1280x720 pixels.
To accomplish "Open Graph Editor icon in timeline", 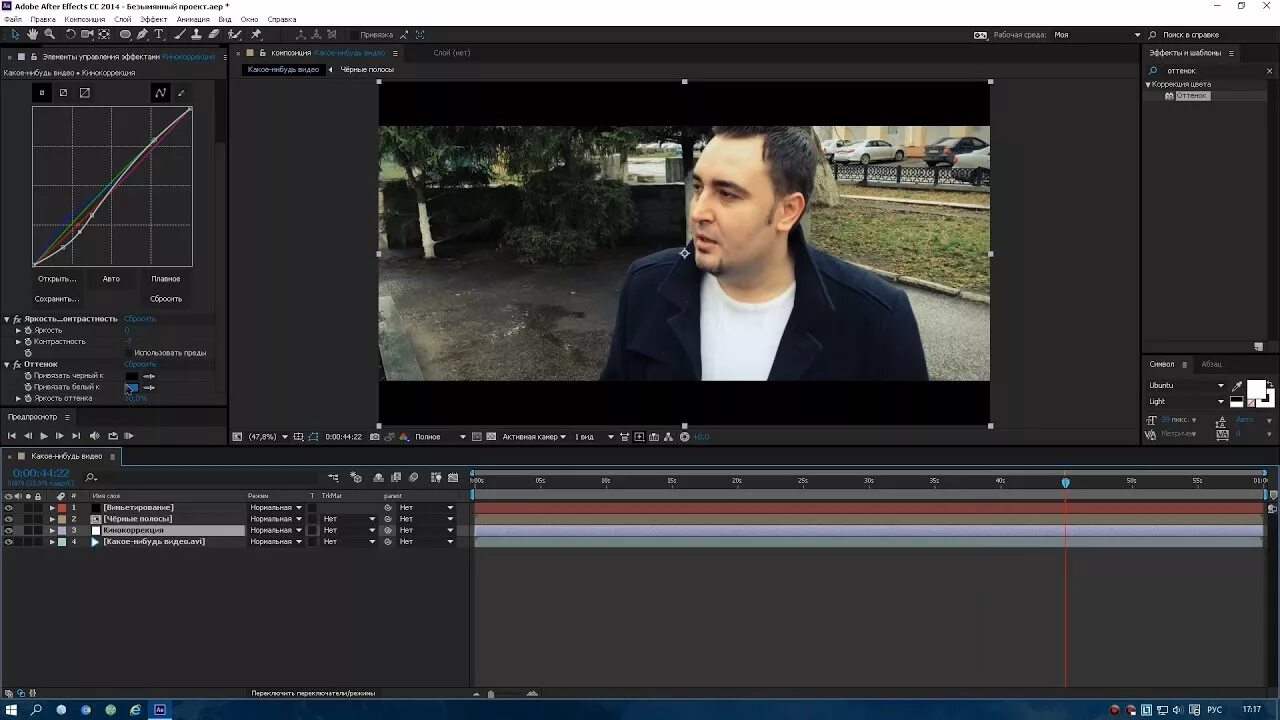I will [453, 478].
